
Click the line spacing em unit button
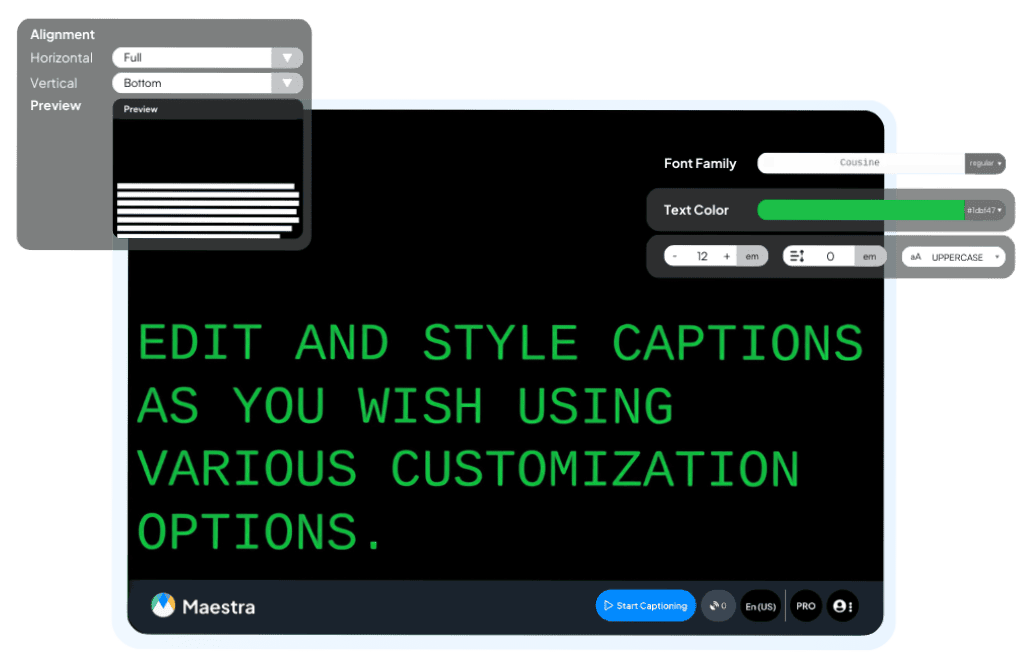(870, 257)
